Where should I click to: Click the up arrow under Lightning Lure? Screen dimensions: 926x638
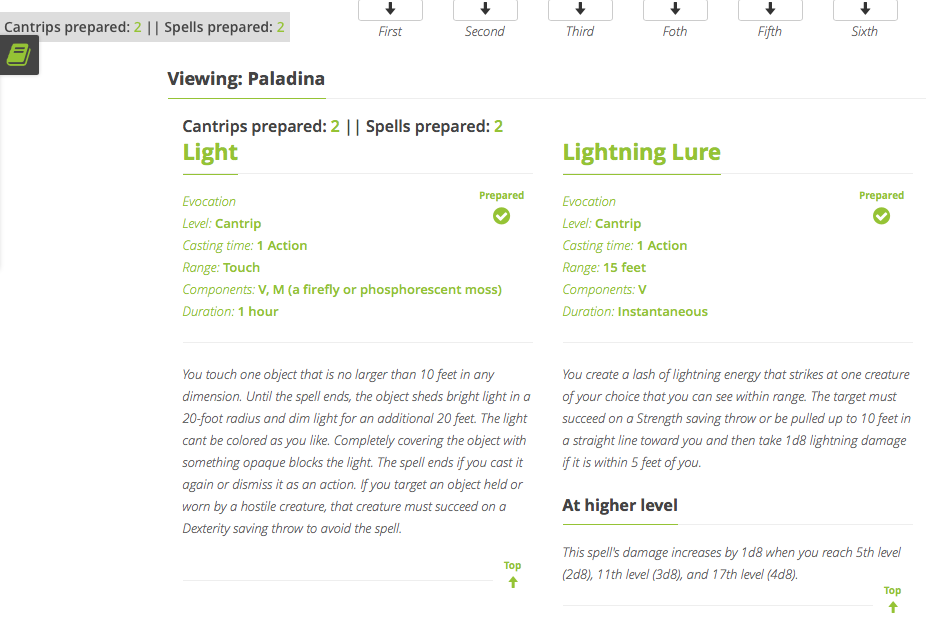(x=893, y=607)
